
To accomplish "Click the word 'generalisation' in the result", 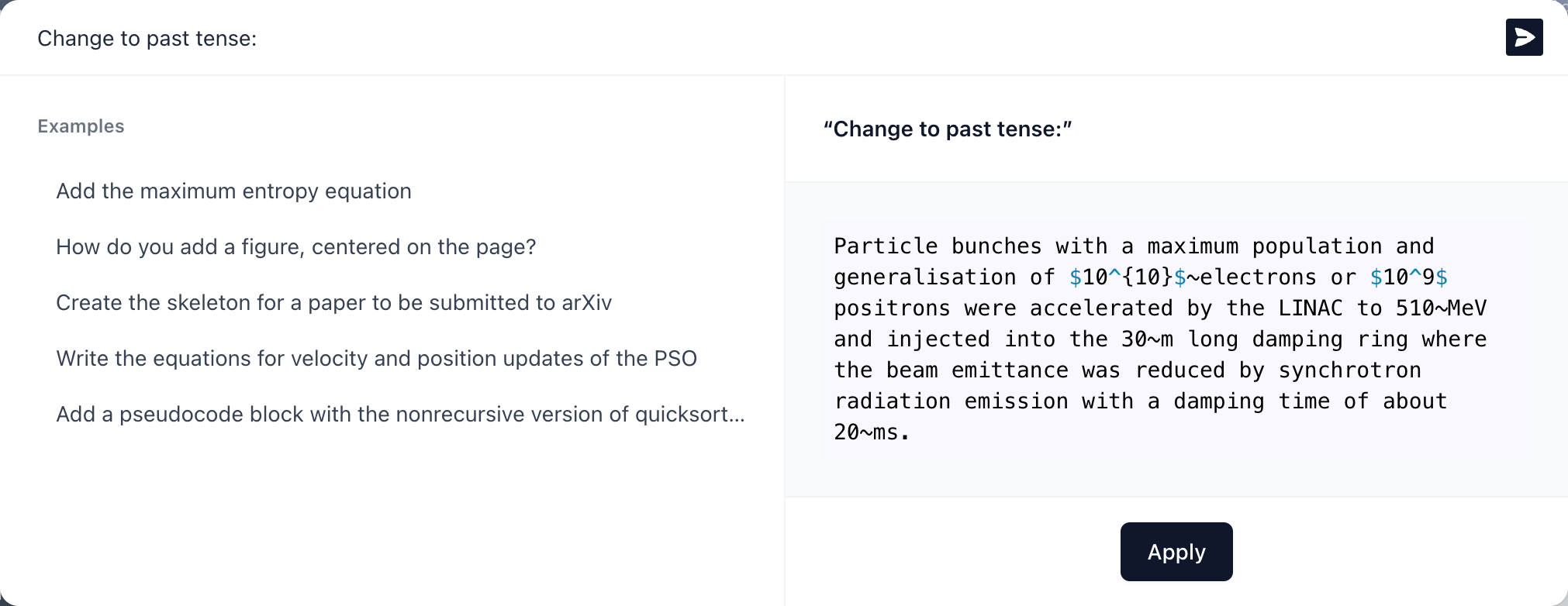I will pos(924,277).
